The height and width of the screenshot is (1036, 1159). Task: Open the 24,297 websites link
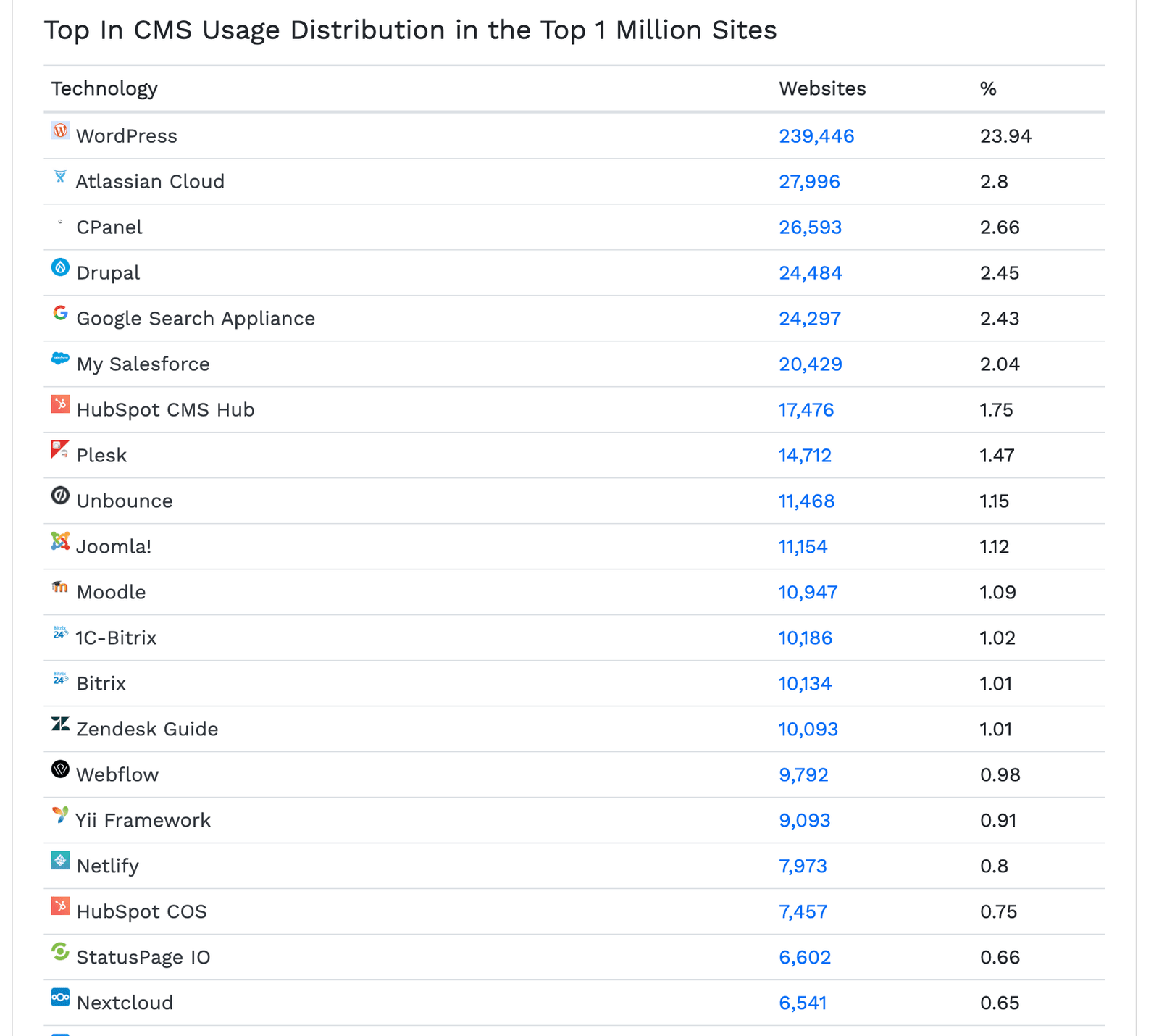click(810, 319)
